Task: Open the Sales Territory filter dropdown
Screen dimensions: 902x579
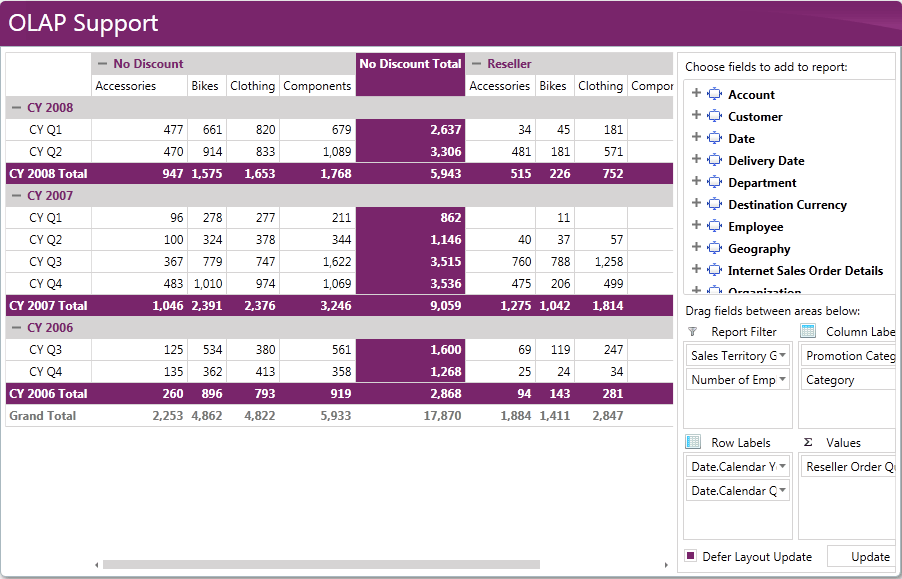Action: pyautogui.click(x=782, y=355)
